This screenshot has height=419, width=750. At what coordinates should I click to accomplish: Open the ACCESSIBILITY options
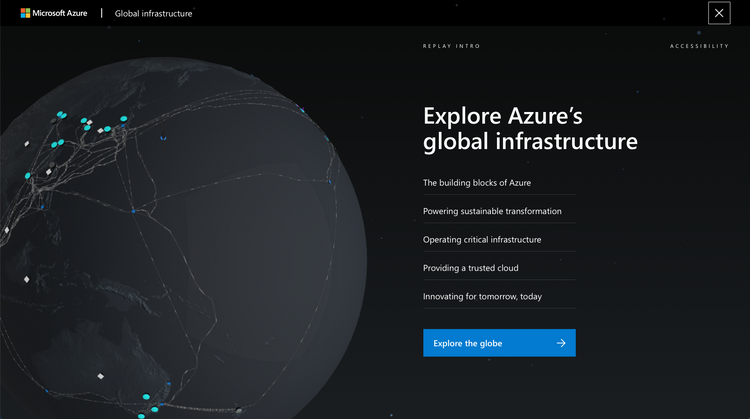click(x=699, y=46)
